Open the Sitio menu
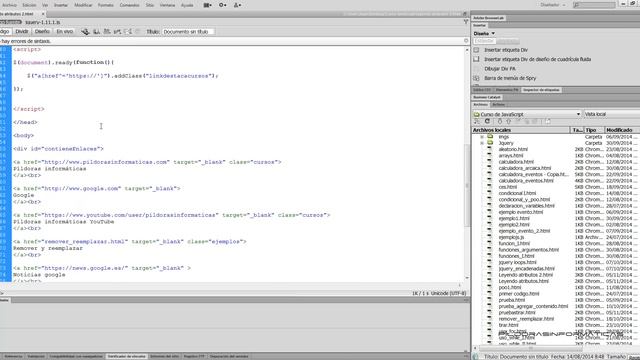The width and height of the screenshot is (640, 360). pyautogui.click(x=150, y=5)
